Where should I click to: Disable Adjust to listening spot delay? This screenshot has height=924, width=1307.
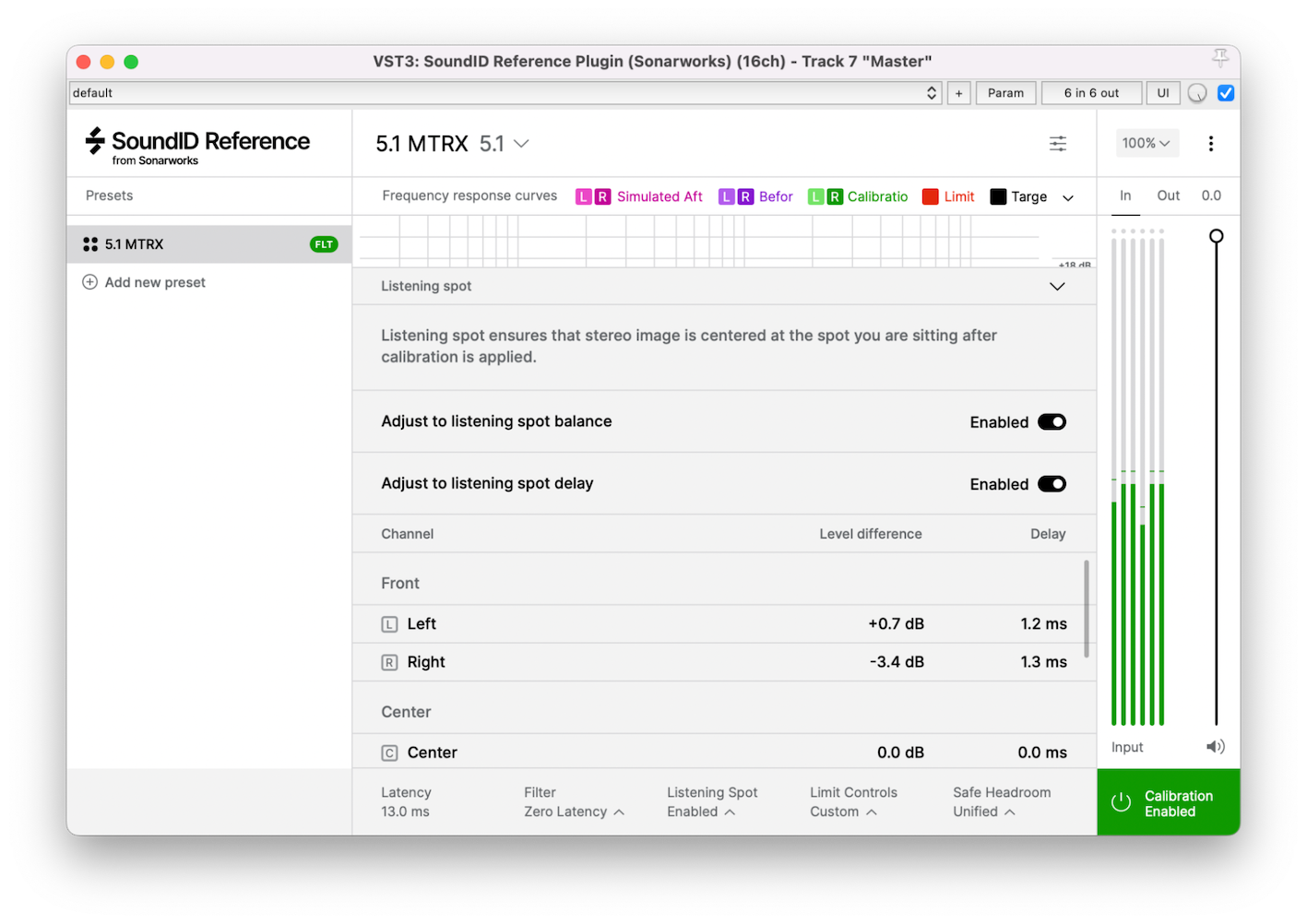(1052, 484)
